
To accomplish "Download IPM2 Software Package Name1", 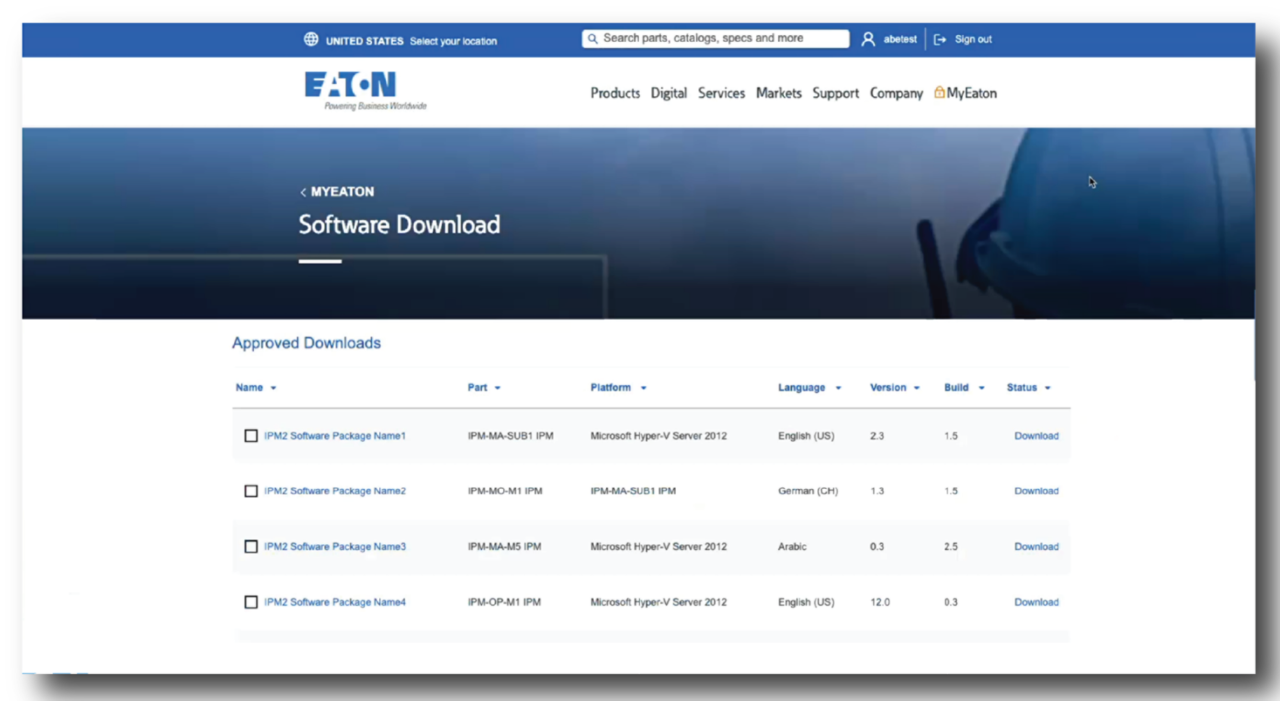I will tap(1036, 436).
